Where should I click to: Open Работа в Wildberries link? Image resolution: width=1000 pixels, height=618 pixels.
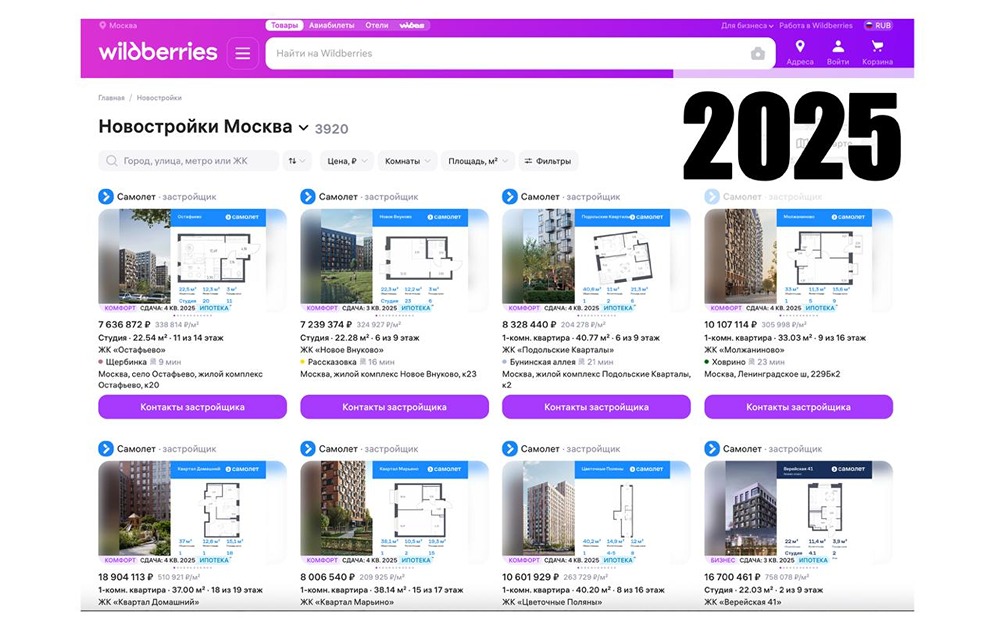coord(816,26)
